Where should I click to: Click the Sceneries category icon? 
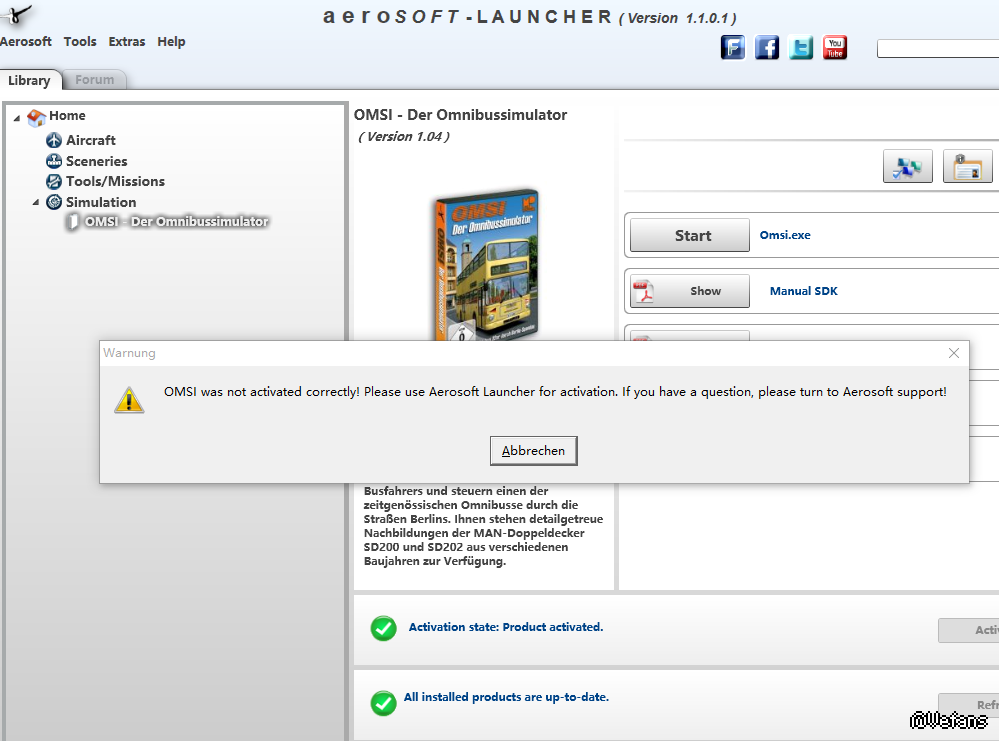[54, 161]
